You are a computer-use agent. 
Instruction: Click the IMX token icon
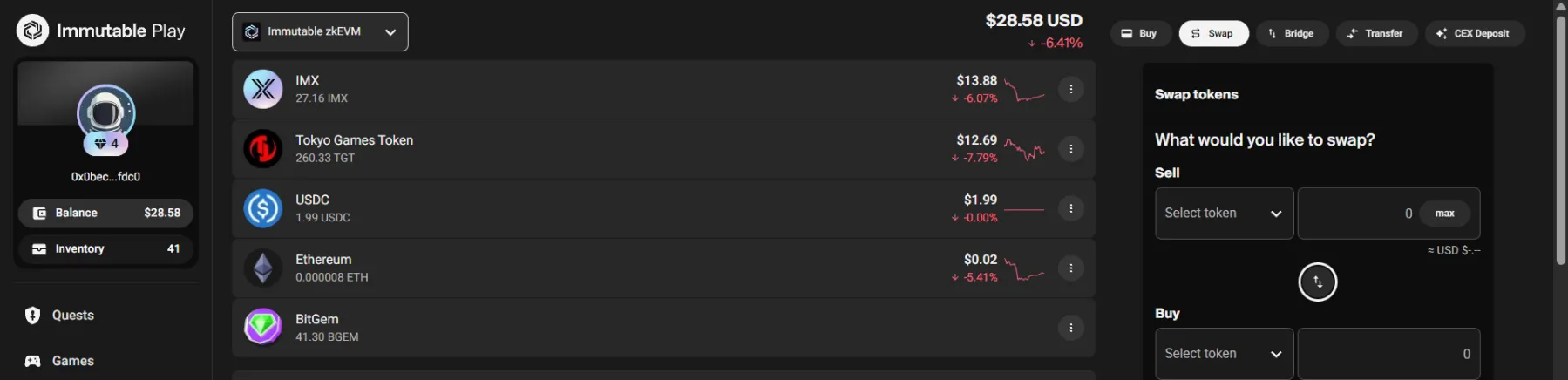pos(262,89)
